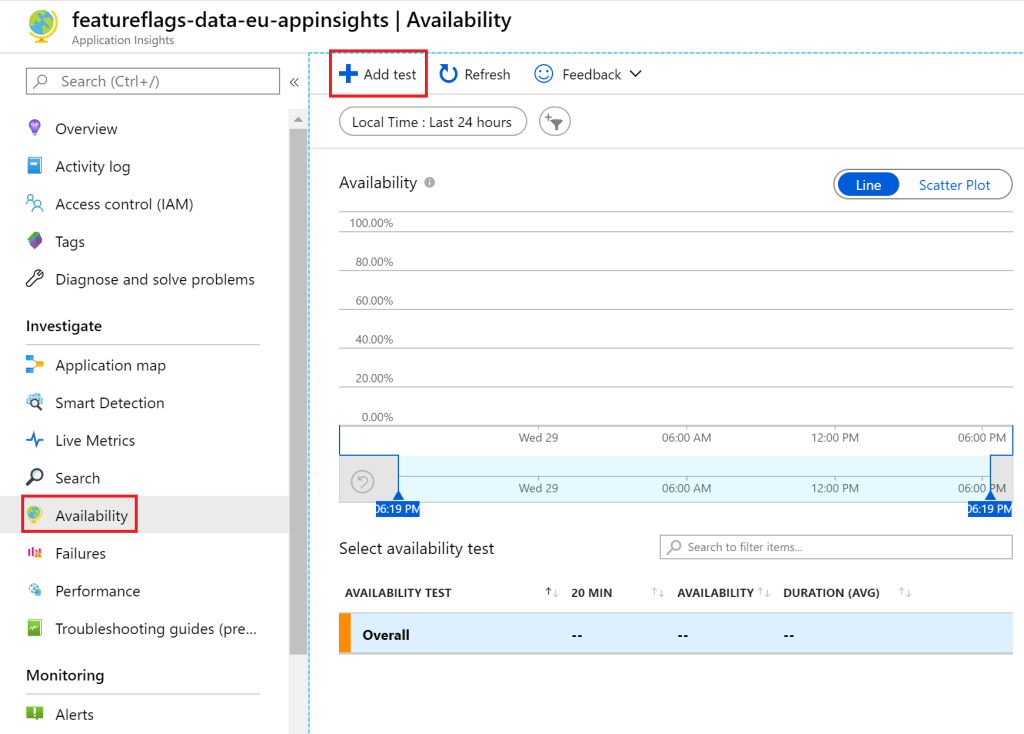The width and height of the screenshot is (1024, 734).
Task: Click the reset zoom undo icon
Action: click(x=362, y=483)
